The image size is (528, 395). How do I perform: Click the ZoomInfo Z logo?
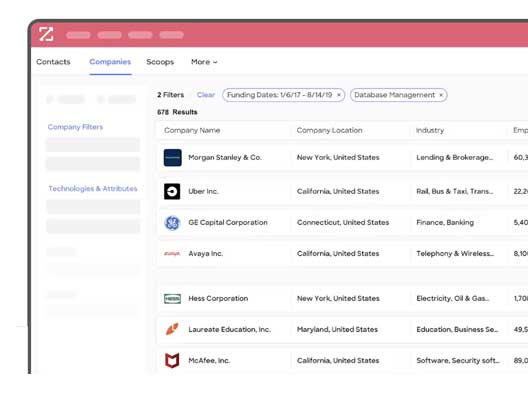(46, 34)
